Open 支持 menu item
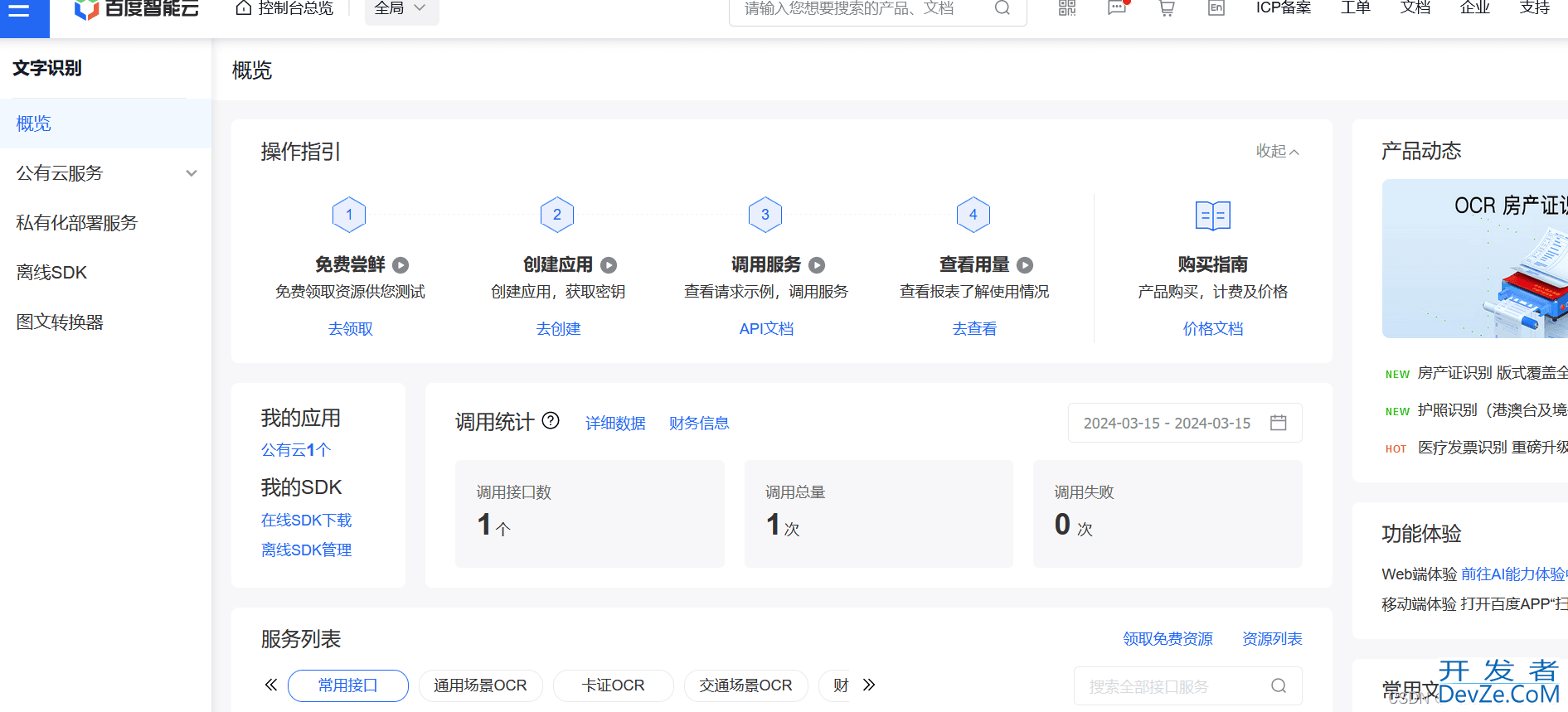 (1535, 8)
